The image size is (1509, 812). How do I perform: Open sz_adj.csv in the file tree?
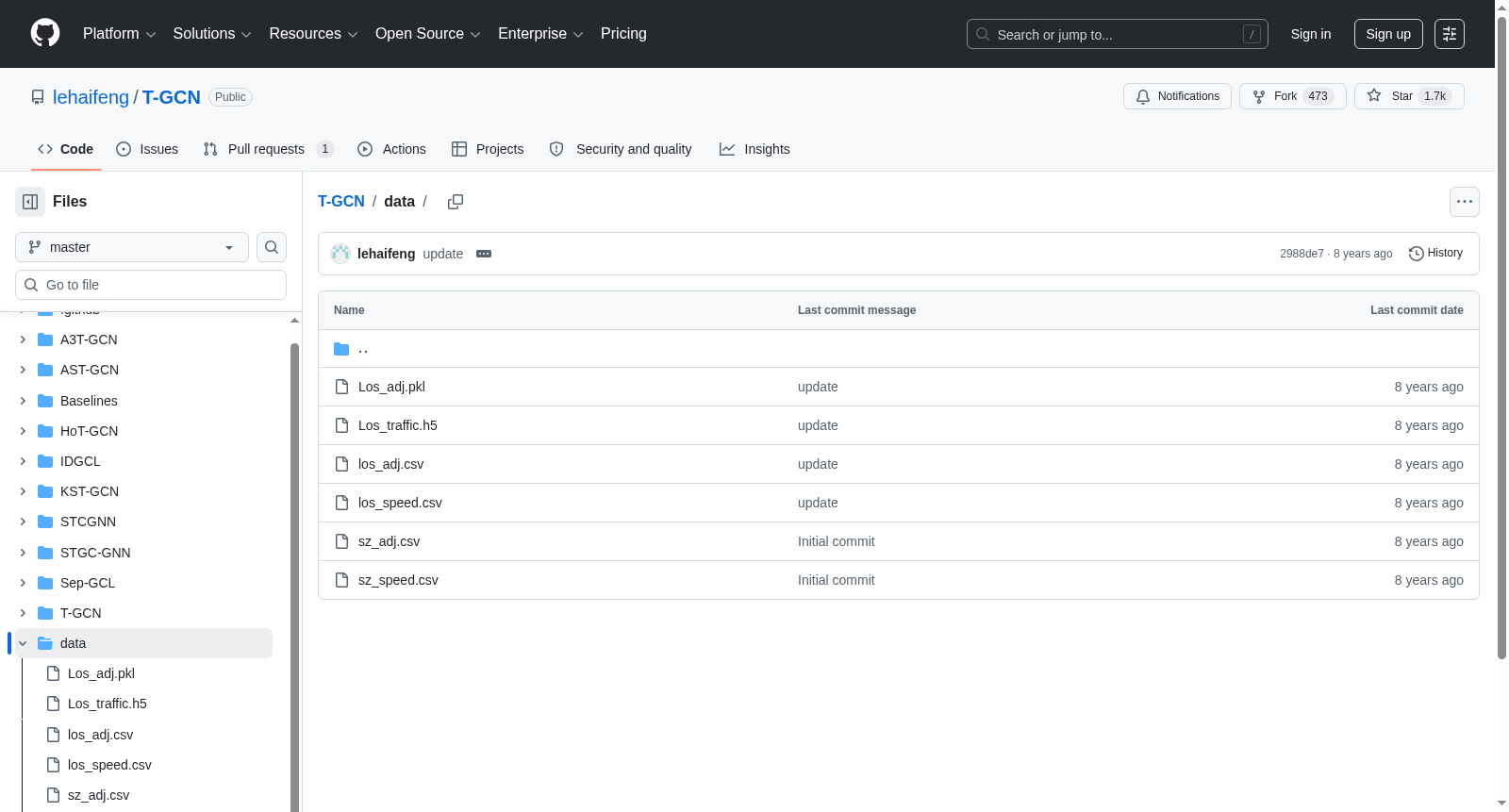pyautogui.click(x=99, y=795)
